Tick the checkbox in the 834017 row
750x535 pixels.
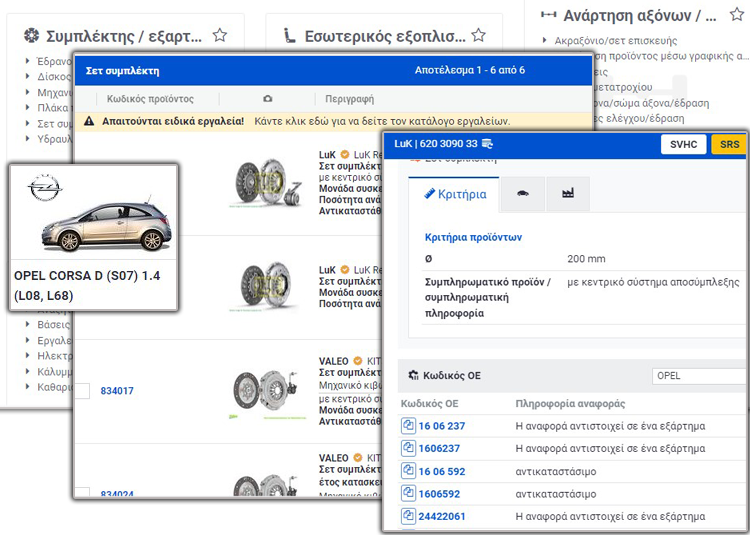(x=83, y=391)
